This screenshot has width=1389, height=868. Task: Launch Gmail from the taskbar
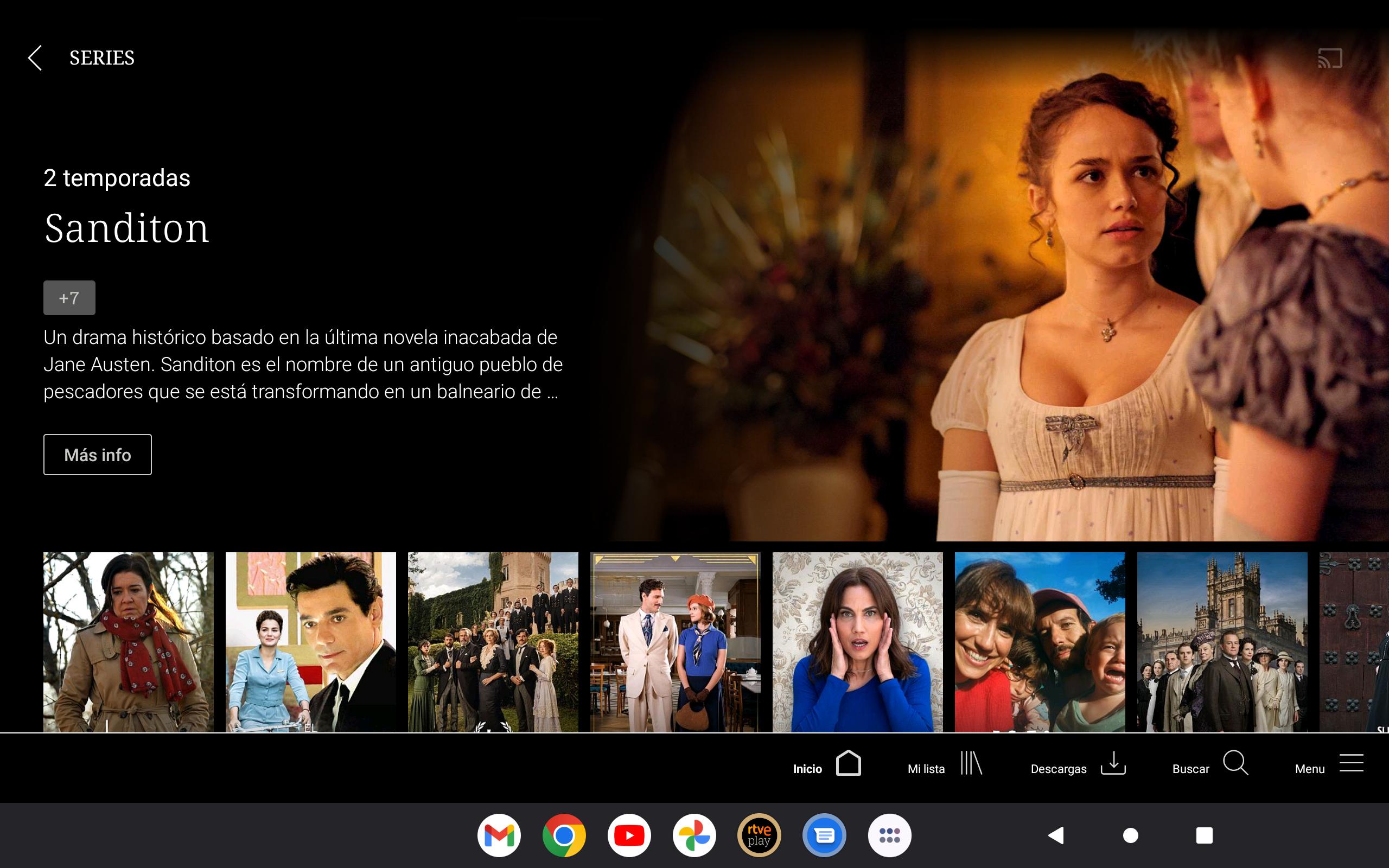click(499, 835)
